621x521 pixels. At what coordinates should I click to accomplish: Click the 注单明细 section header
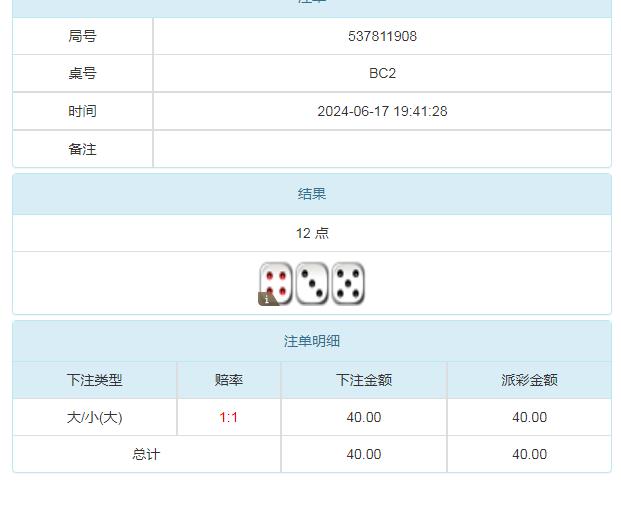(x=312, y=341)
